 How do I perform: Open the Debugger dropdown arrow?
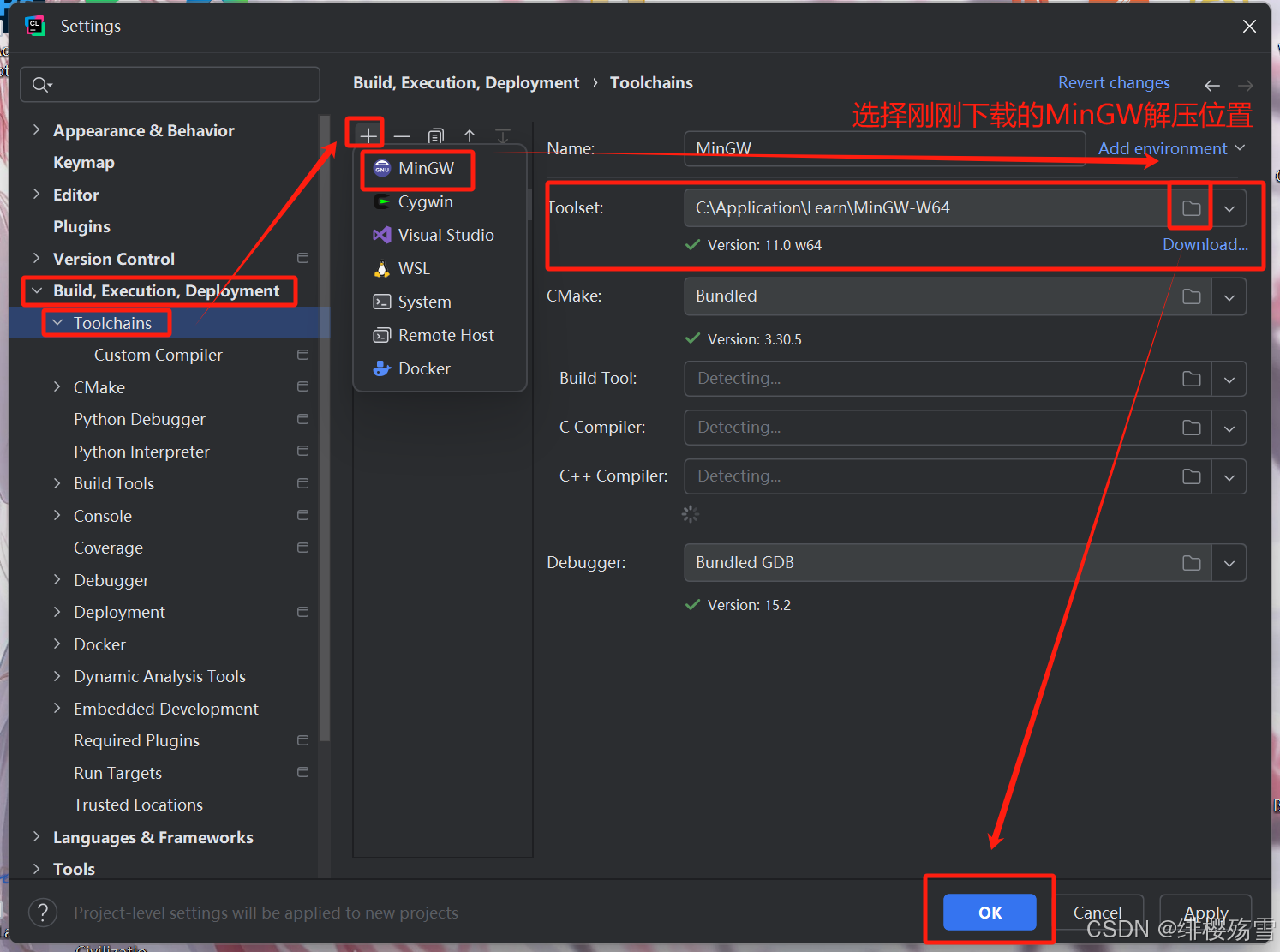1229,563
